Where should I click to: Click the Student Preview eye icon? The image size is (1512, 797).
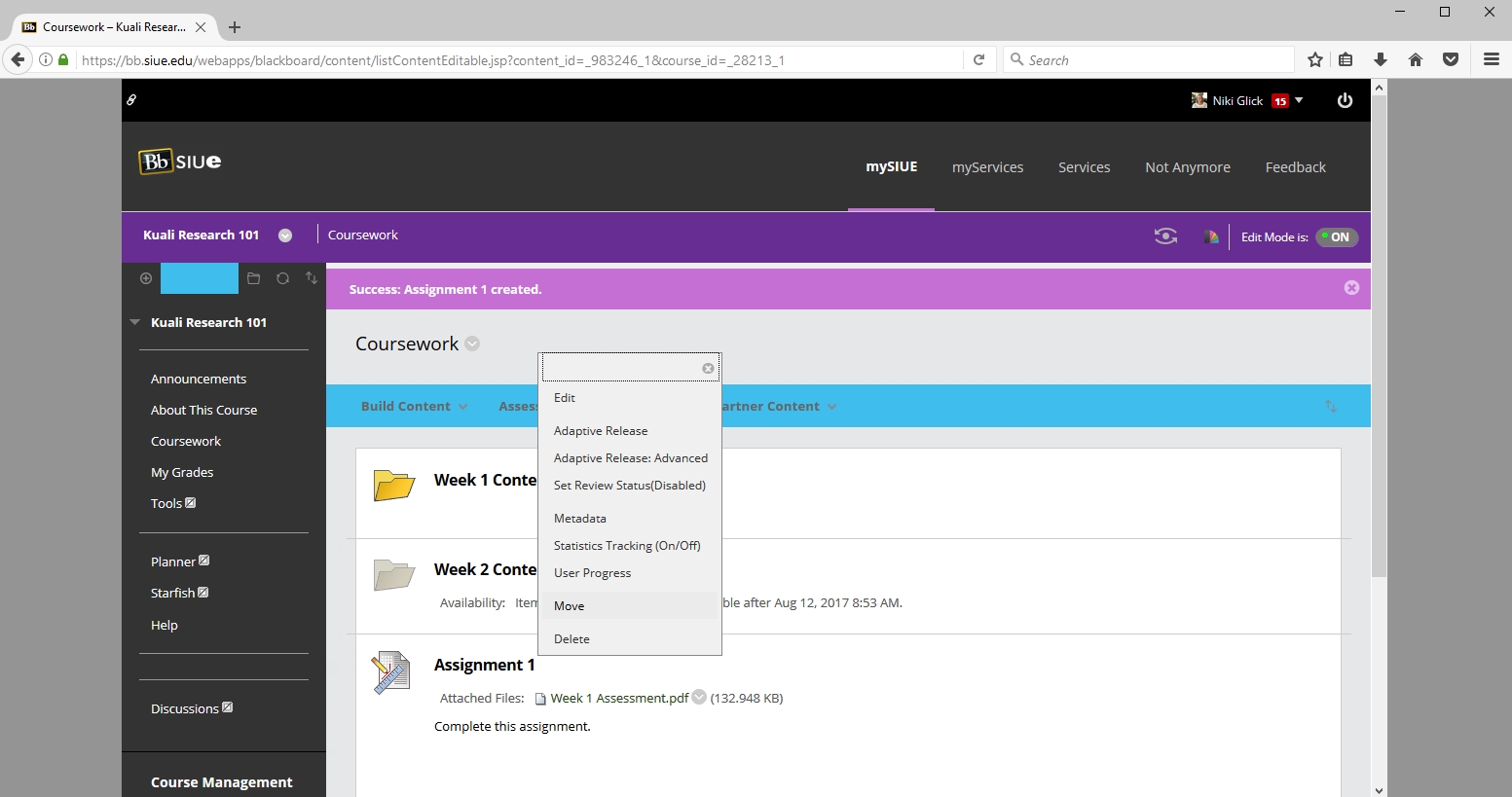(1164, 236)
